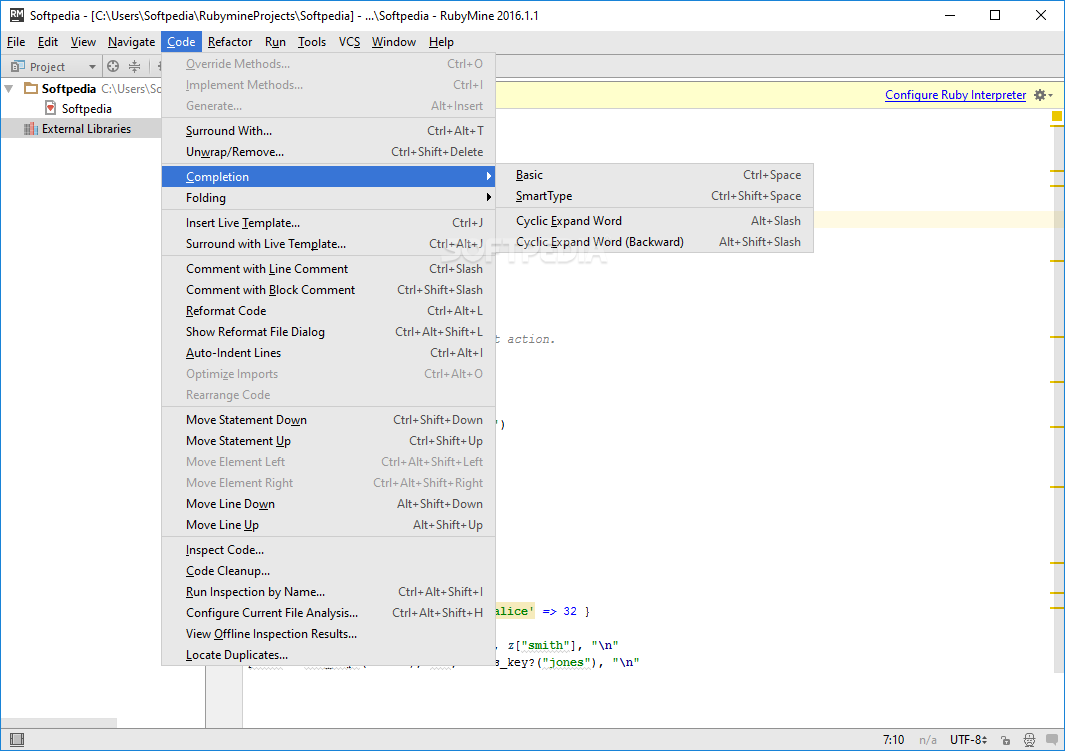Toggle the read-only lock icon in status bar
The width and height of the screenshot is (1065, 751).
[x=1005, y=740]
